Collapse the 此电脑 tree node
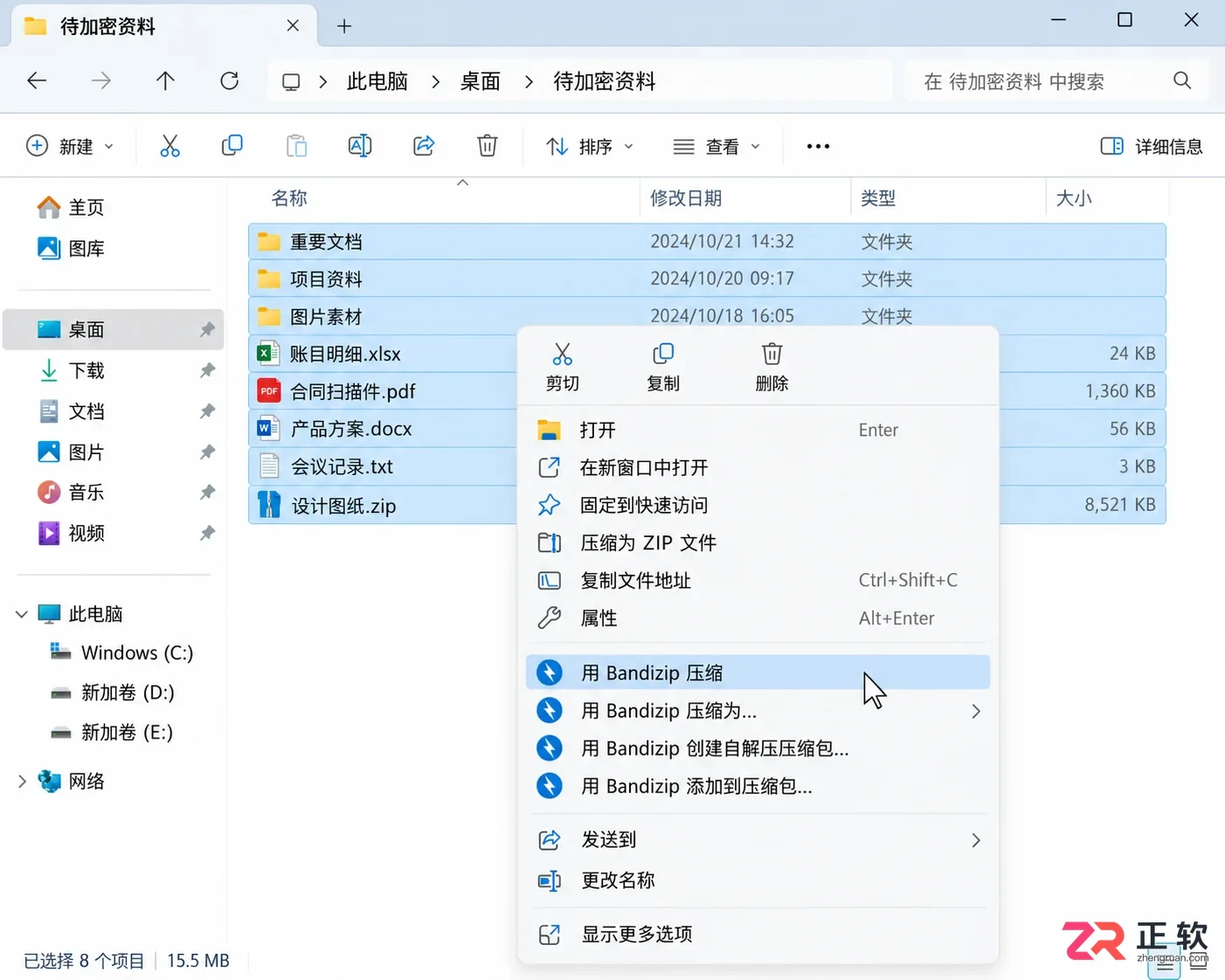This screenshot has width=1225, height=980. point(22,614)
